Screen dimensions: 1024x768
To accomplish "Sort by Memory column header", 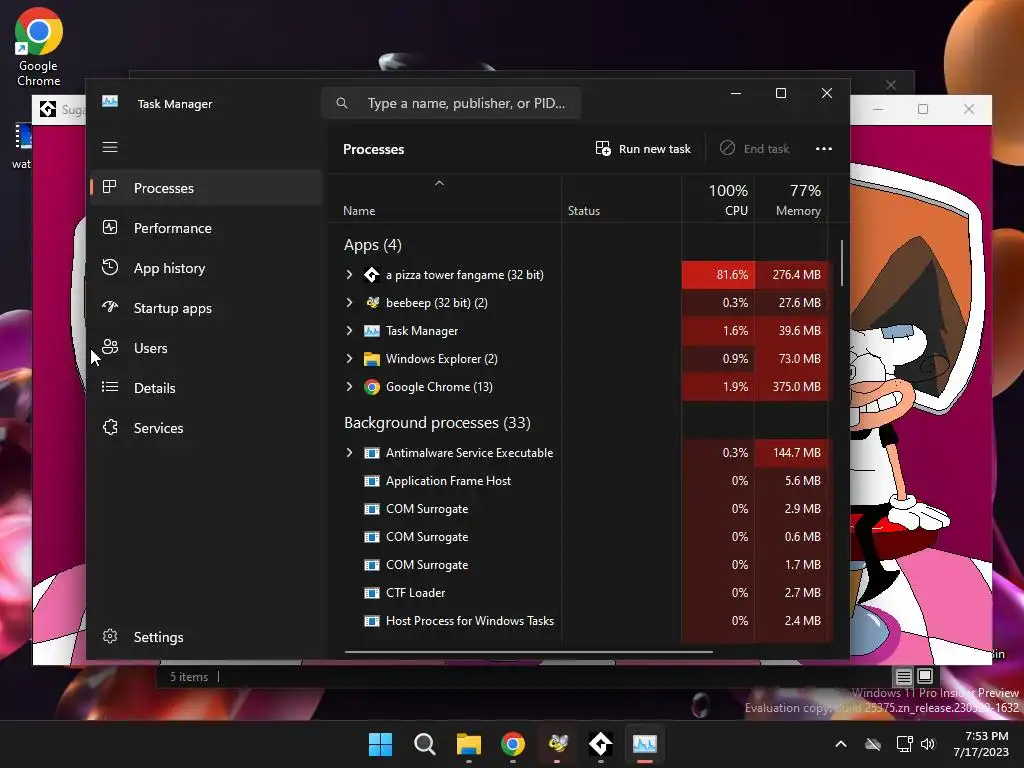I will [x=792, y=200].
